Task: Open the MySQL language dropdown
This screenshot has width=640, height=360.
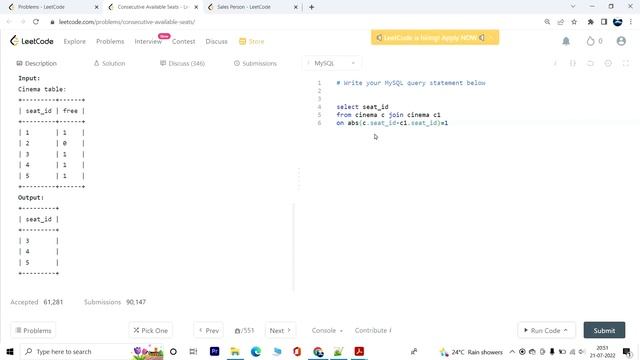Action: (x=332, y=63)
